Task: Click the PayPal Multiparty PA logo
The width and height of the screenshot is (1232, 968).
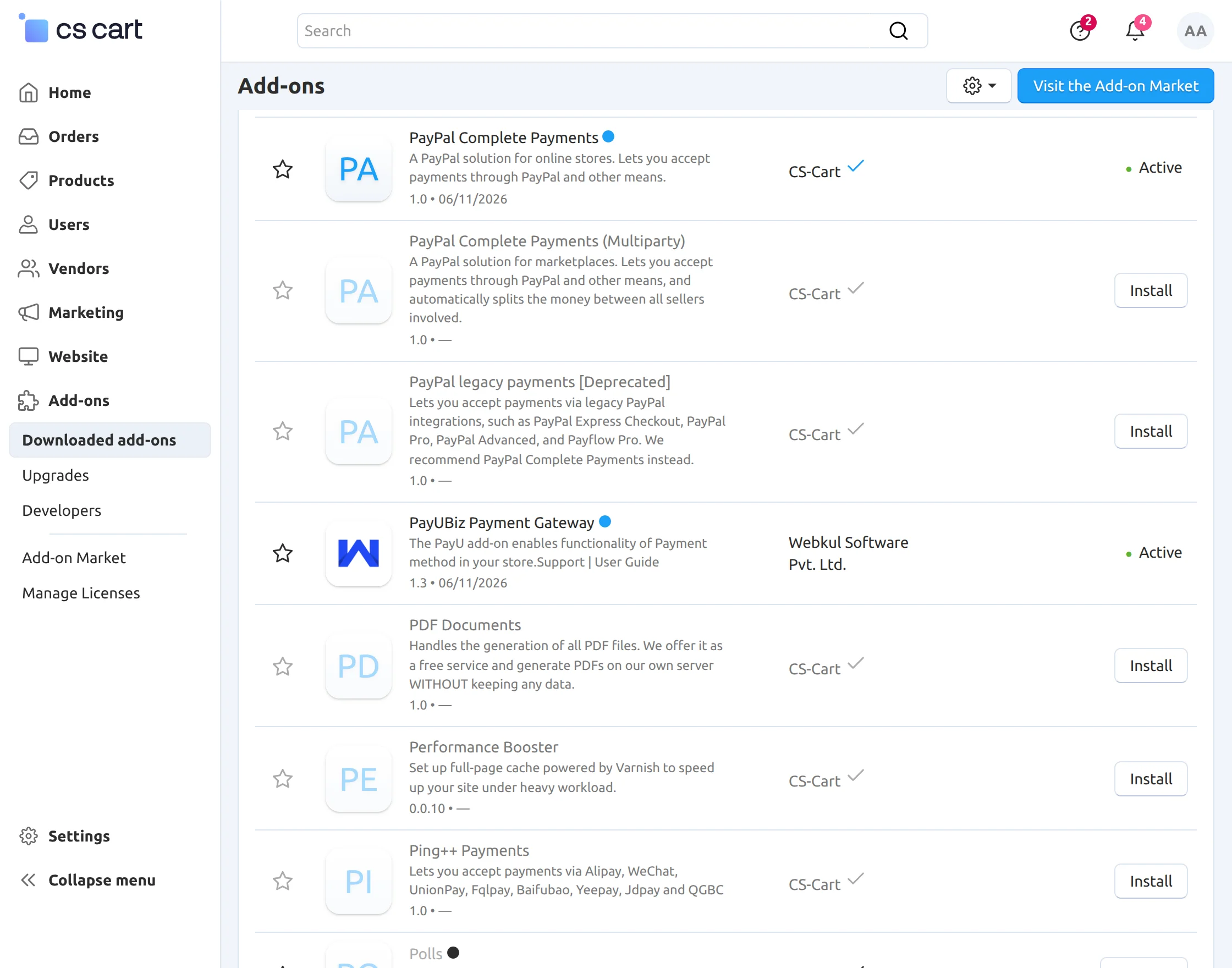Action: click(x=359, y=291)
